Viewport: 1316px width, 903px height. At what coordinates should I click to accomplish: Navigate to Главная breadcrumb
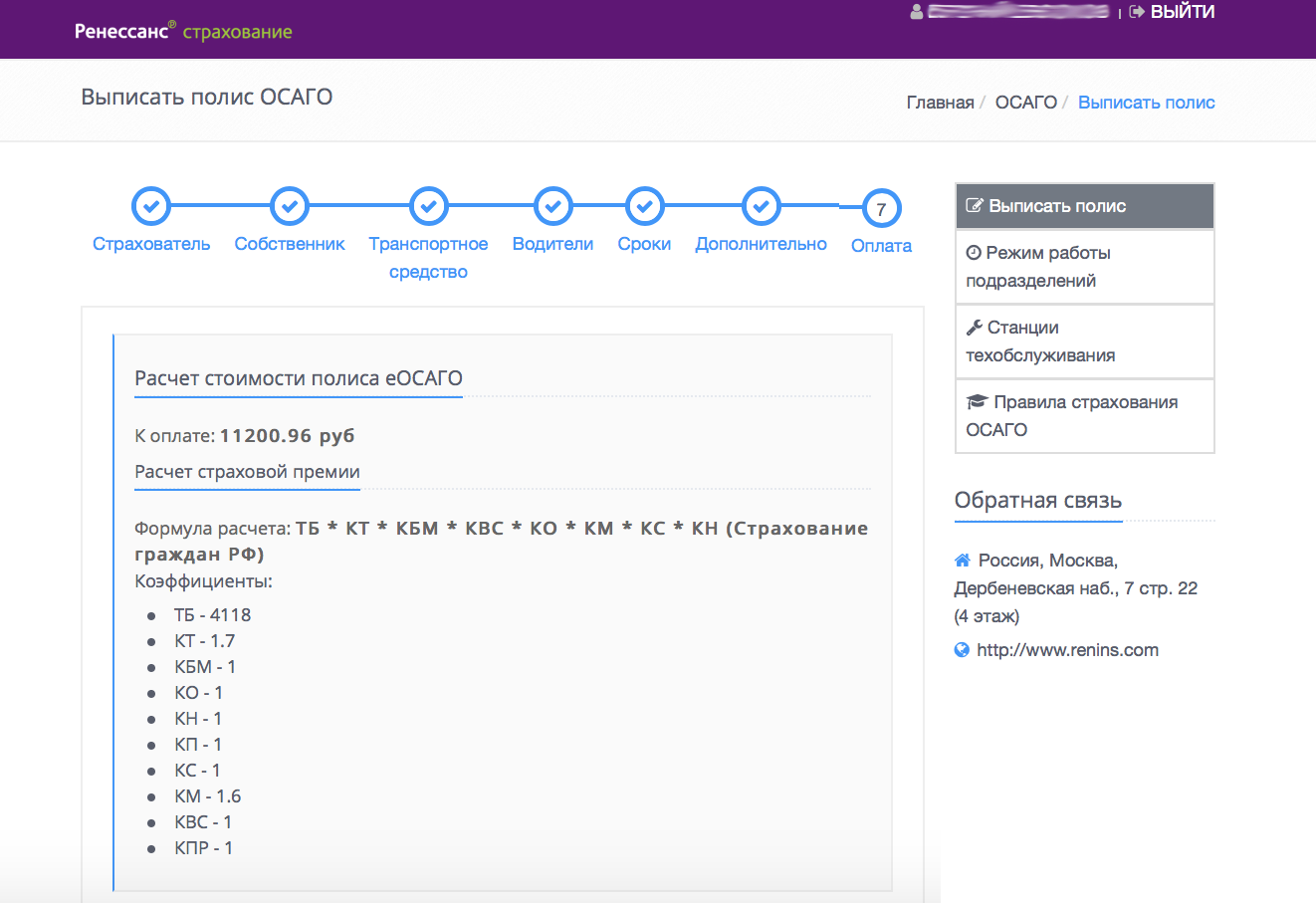coord(940,103)
